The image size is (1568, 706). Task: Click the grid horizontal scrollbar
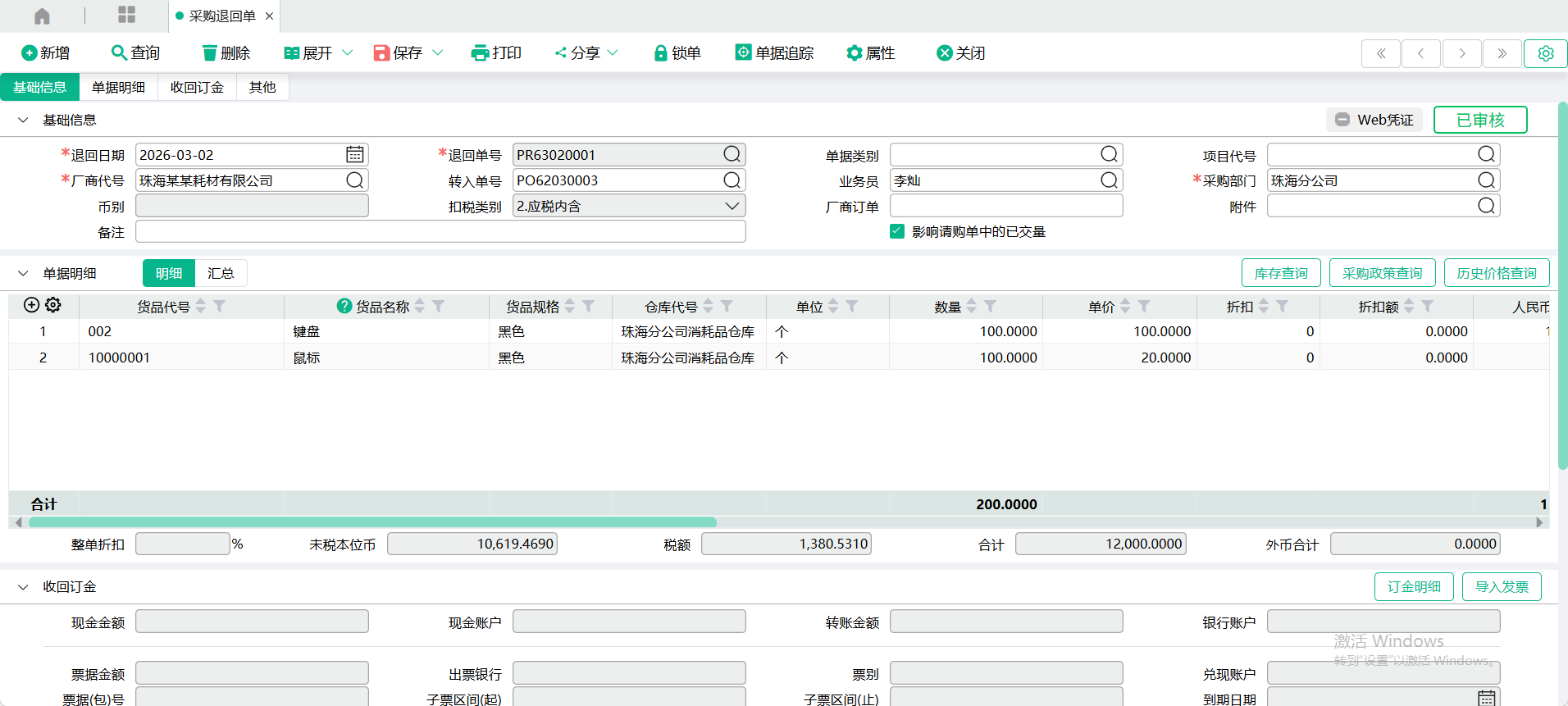[373, 522]
